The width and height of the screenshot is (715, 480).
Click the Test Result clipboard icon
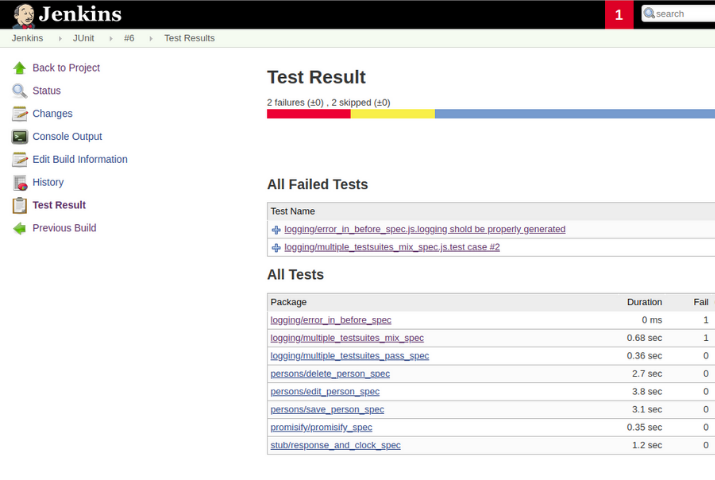point(19,205)
